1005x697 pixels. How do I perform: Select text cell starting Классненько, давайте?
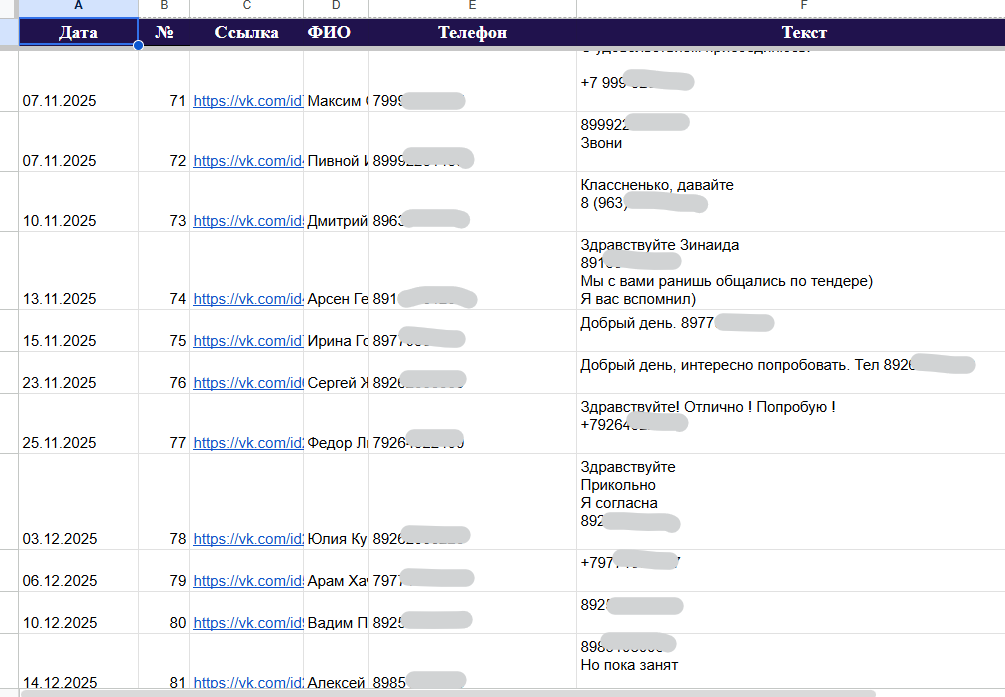(791, 202)
